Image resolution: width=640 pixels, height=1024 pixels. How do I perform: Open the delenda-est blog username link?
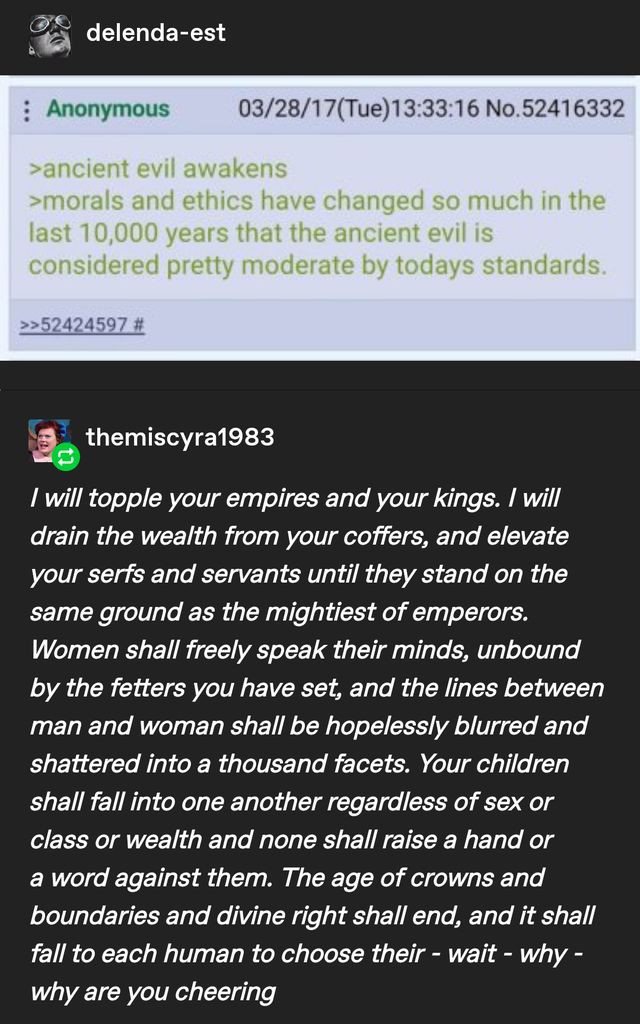pyautogui.click(x=156, y=33)
